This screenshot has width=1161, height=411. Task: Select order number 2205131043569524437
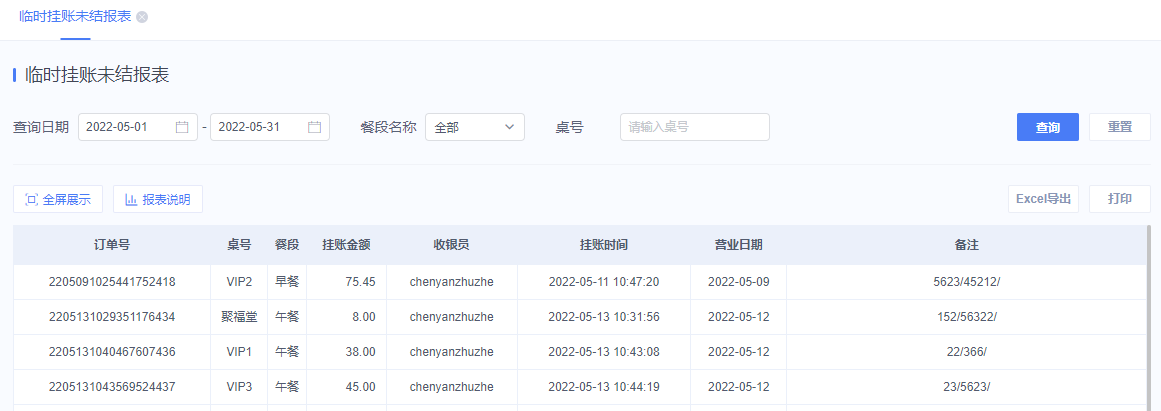[112, 387]
